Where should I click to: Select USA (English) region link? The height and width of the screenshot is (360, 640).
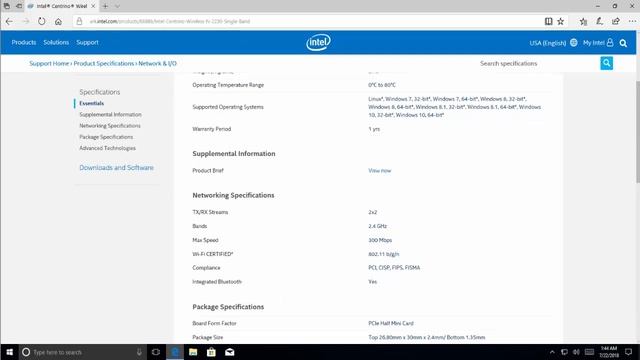(x=547, y=43)
